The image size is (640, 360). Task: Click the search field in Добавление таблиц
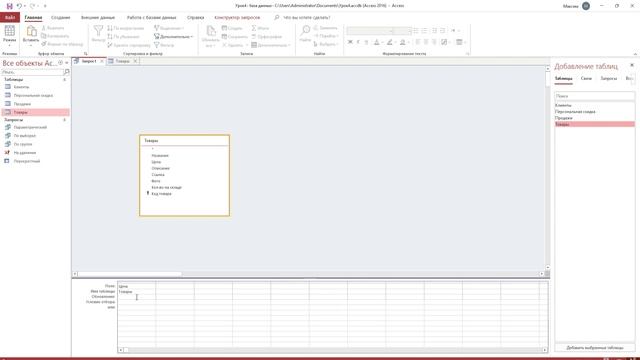point(594,96)
